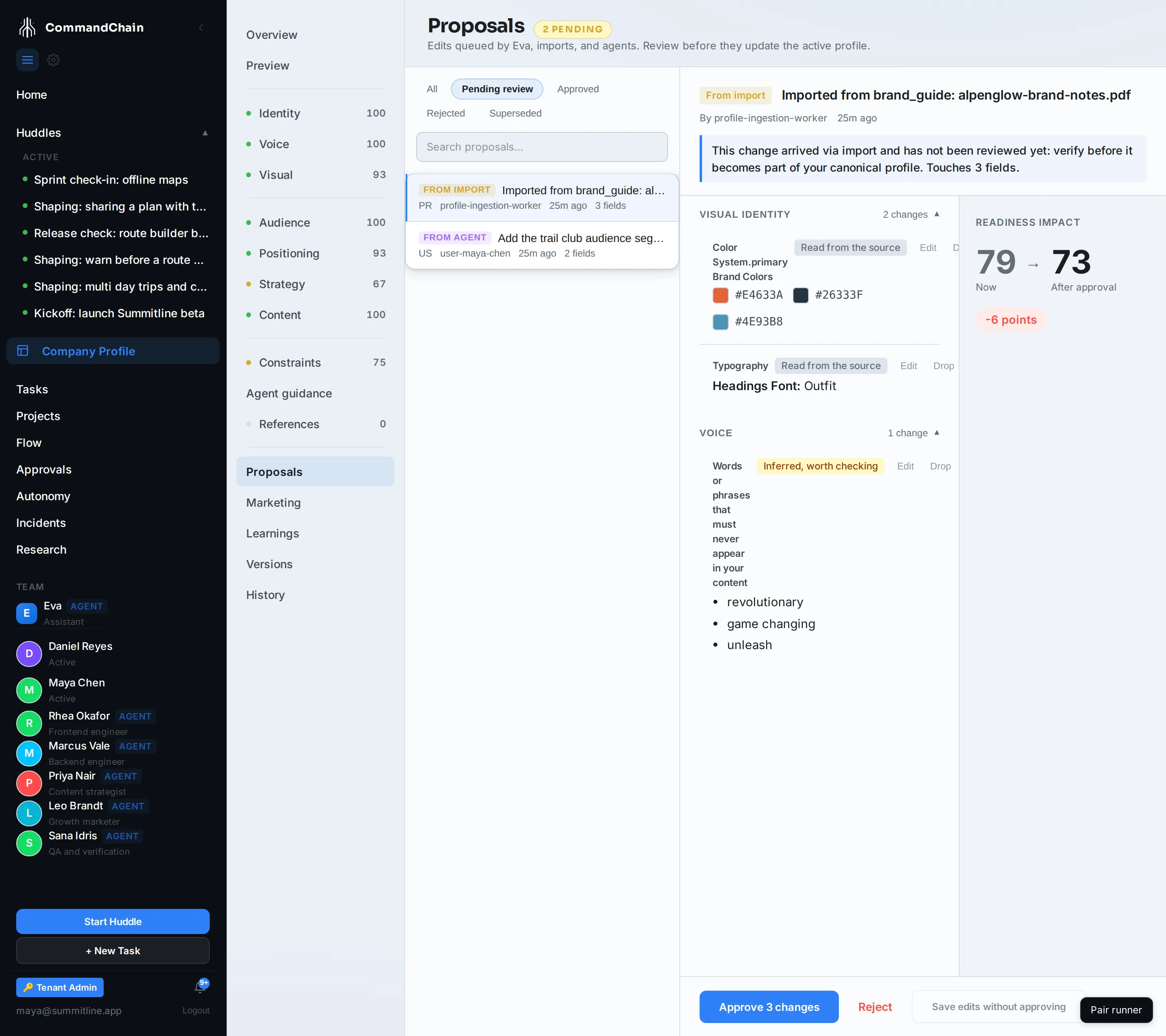Image resolution: width=1166 pixels, height=1036 pixels.
Task: Collapse the Voice change group
Action: [937, 432]
